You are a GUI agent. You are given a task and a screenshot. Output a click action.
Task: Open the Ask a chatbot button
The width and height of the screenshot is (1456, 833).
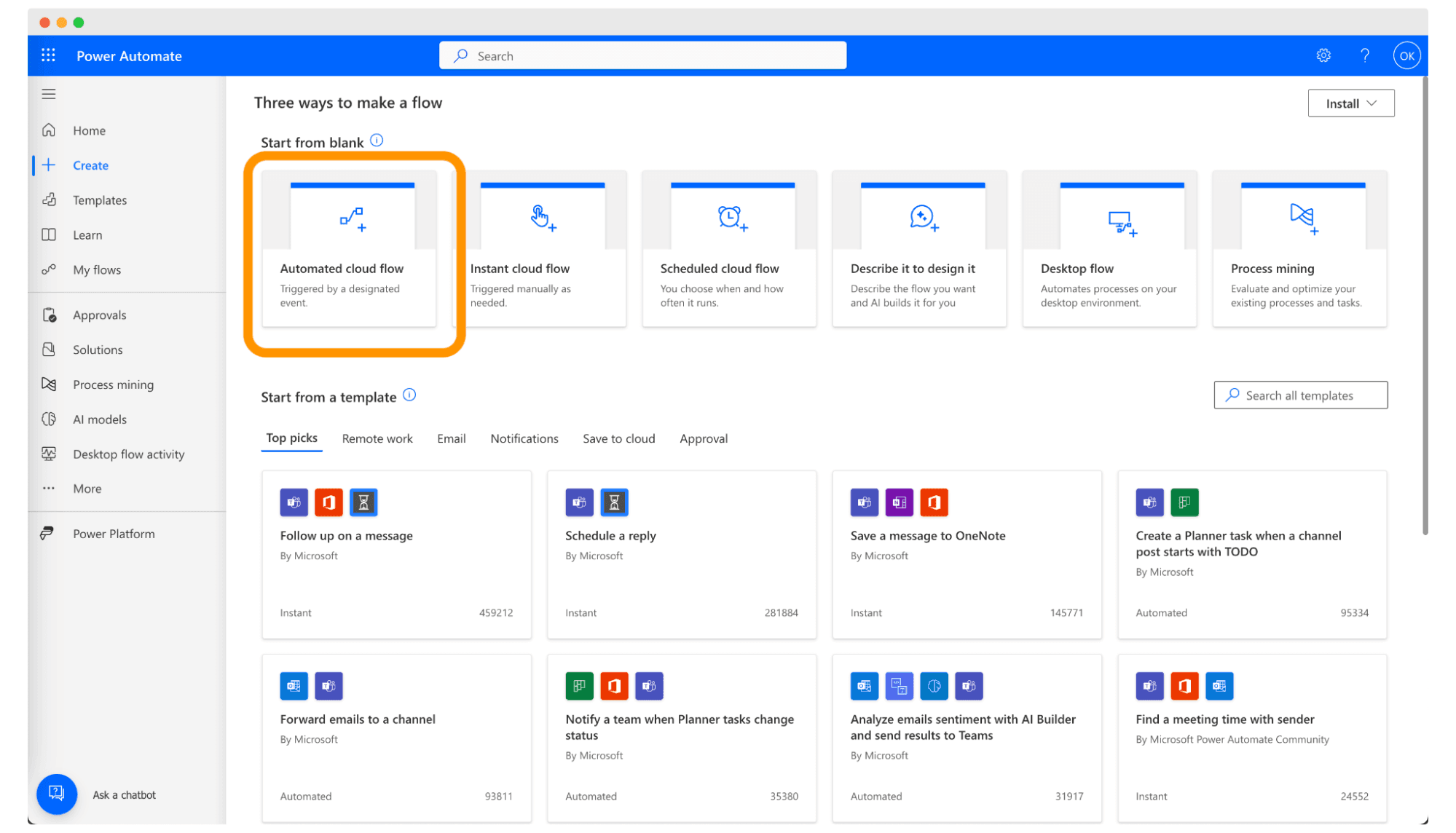click(x=57, y=794)
